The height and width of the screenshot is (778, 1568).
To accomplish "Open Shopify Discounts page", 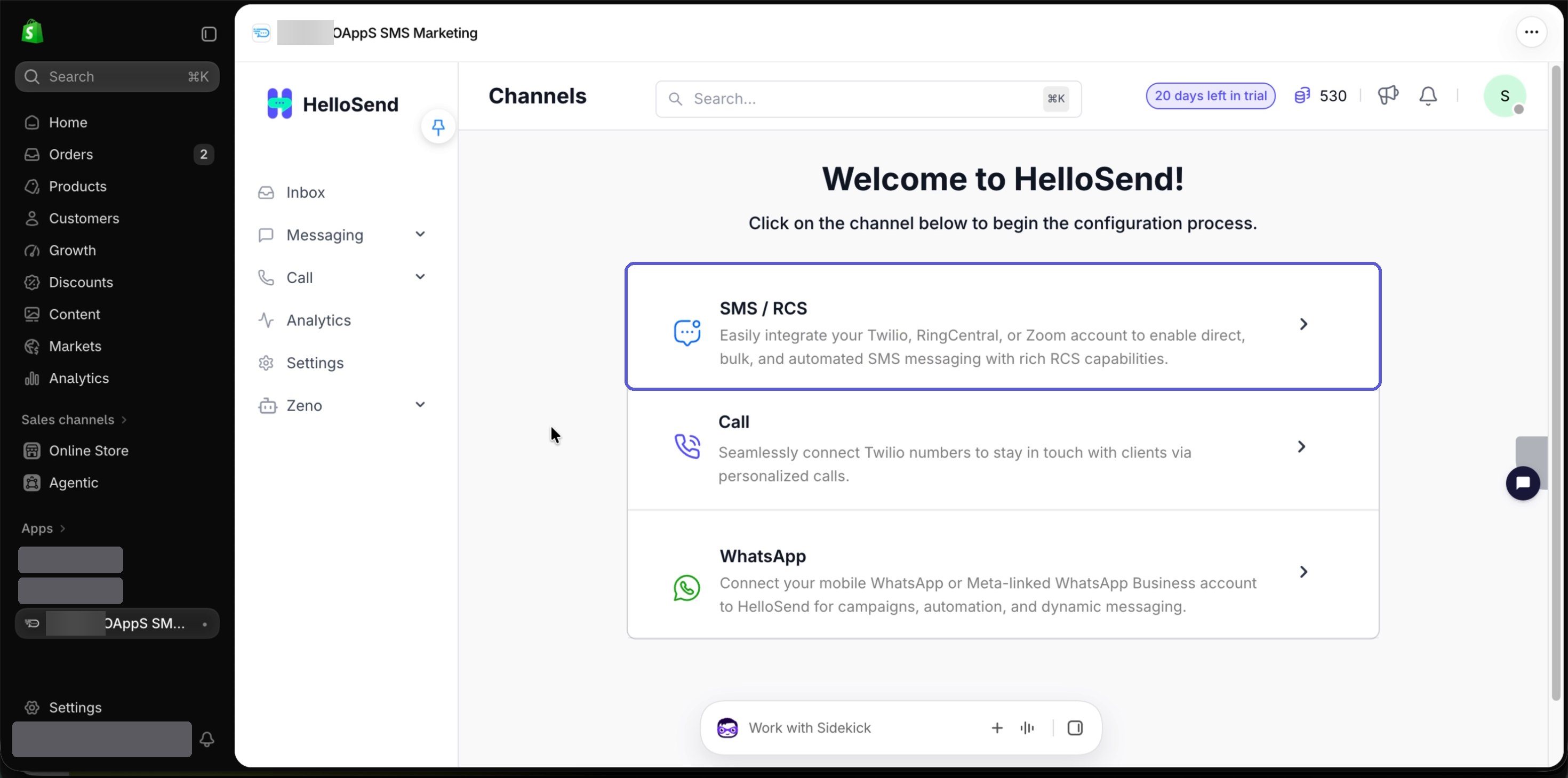I will 117,282.
